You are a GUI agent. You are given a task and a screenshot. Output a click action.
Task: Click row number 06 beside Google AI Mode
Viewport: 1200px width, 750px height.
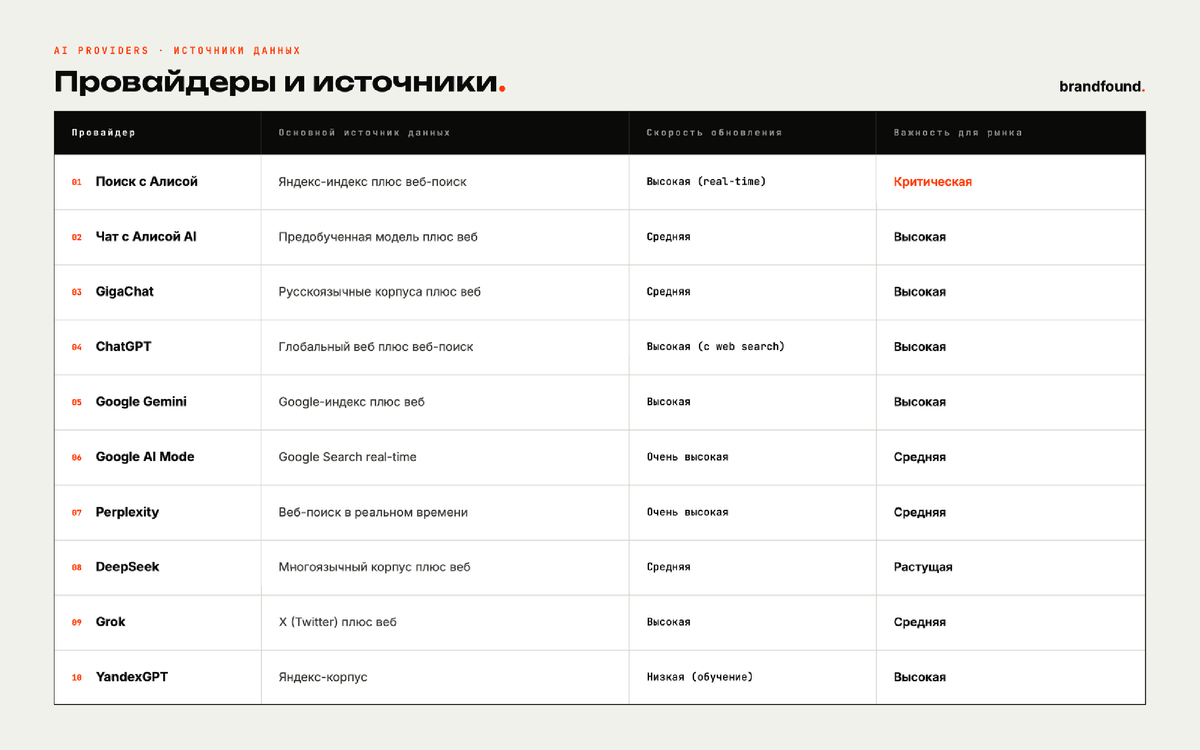coord(76,458)
